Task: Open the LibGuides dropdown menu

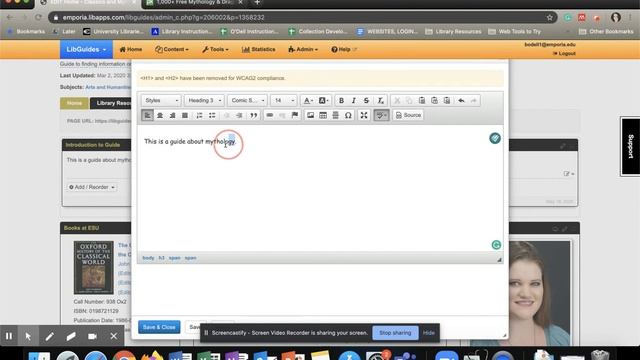Action: pos(86,49)
